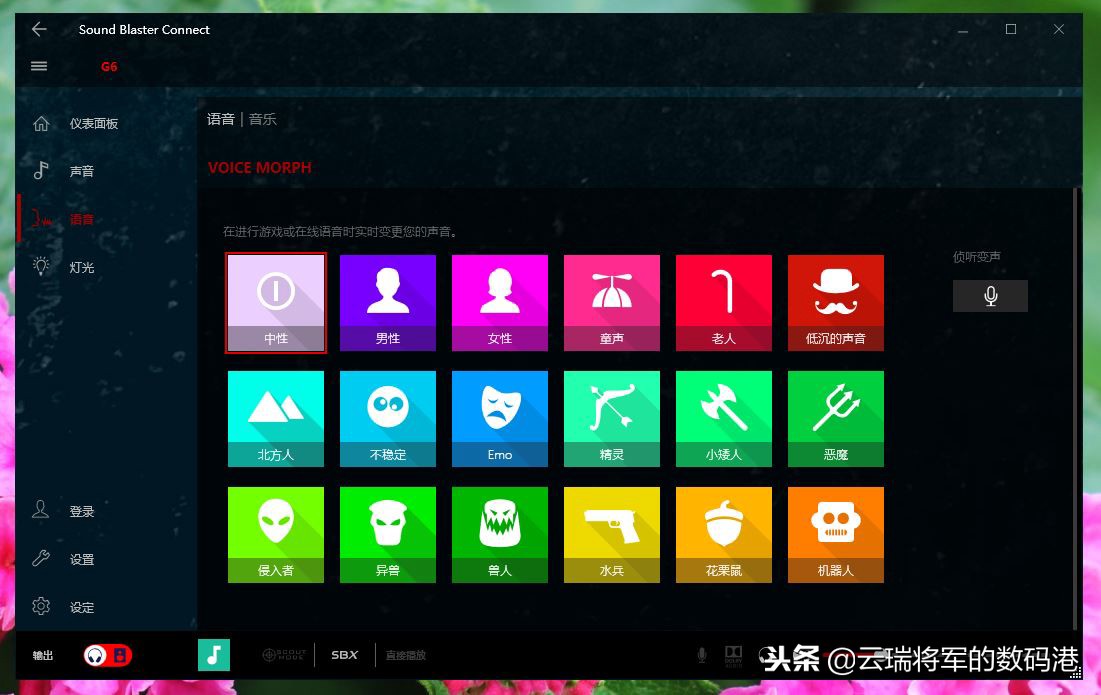Apply the 异兽 beast voice morph
This screenshot has height=695, width=1101.
click(388, 535)
